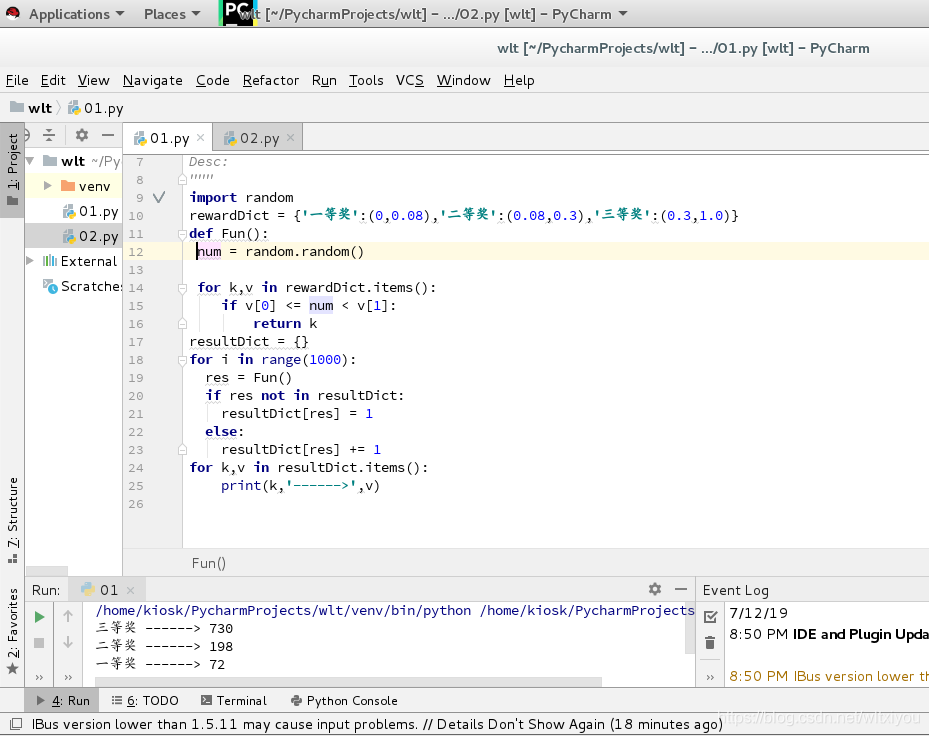Toggle the Structure tool window
This screenshot has height=736, width=929.
point(12,520)
